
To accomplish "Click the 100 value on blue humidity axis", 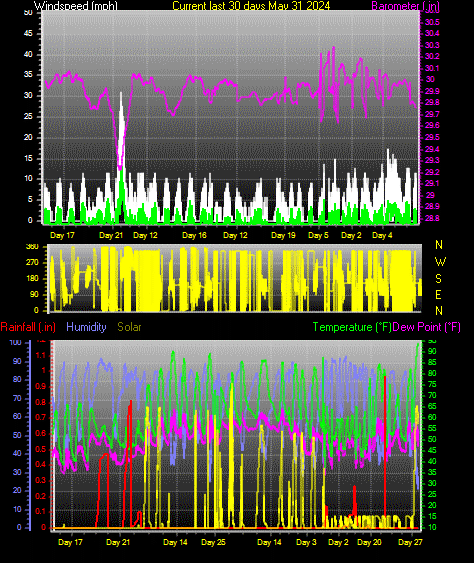I will 15,342.
